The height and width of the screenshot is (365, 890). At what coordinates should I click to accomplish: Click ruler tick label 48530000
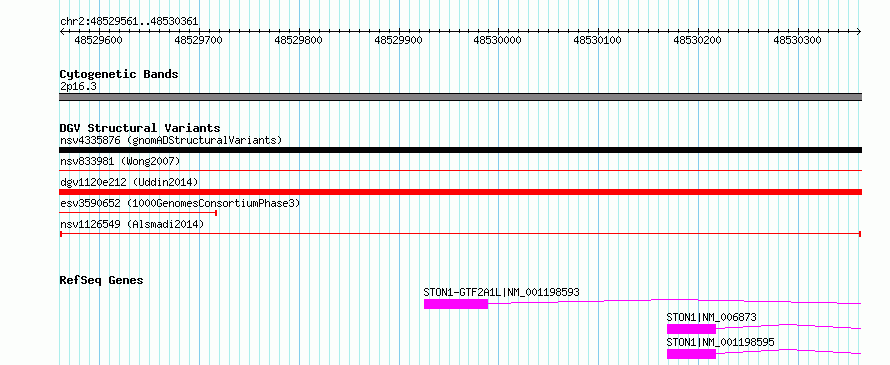(x=498, y=40)
